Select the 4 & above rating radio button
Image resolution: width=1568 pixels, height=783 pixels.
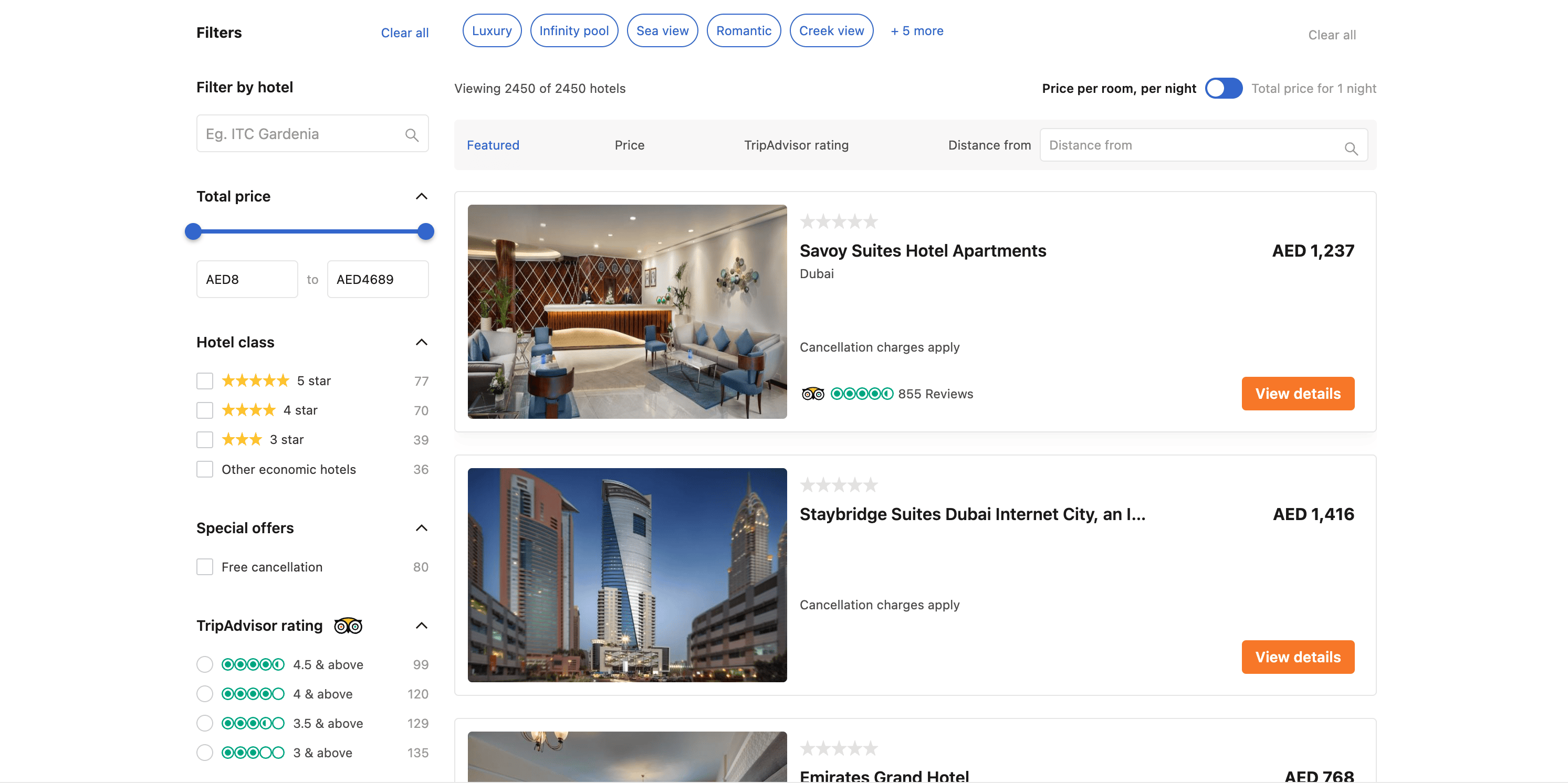point(204,694)
